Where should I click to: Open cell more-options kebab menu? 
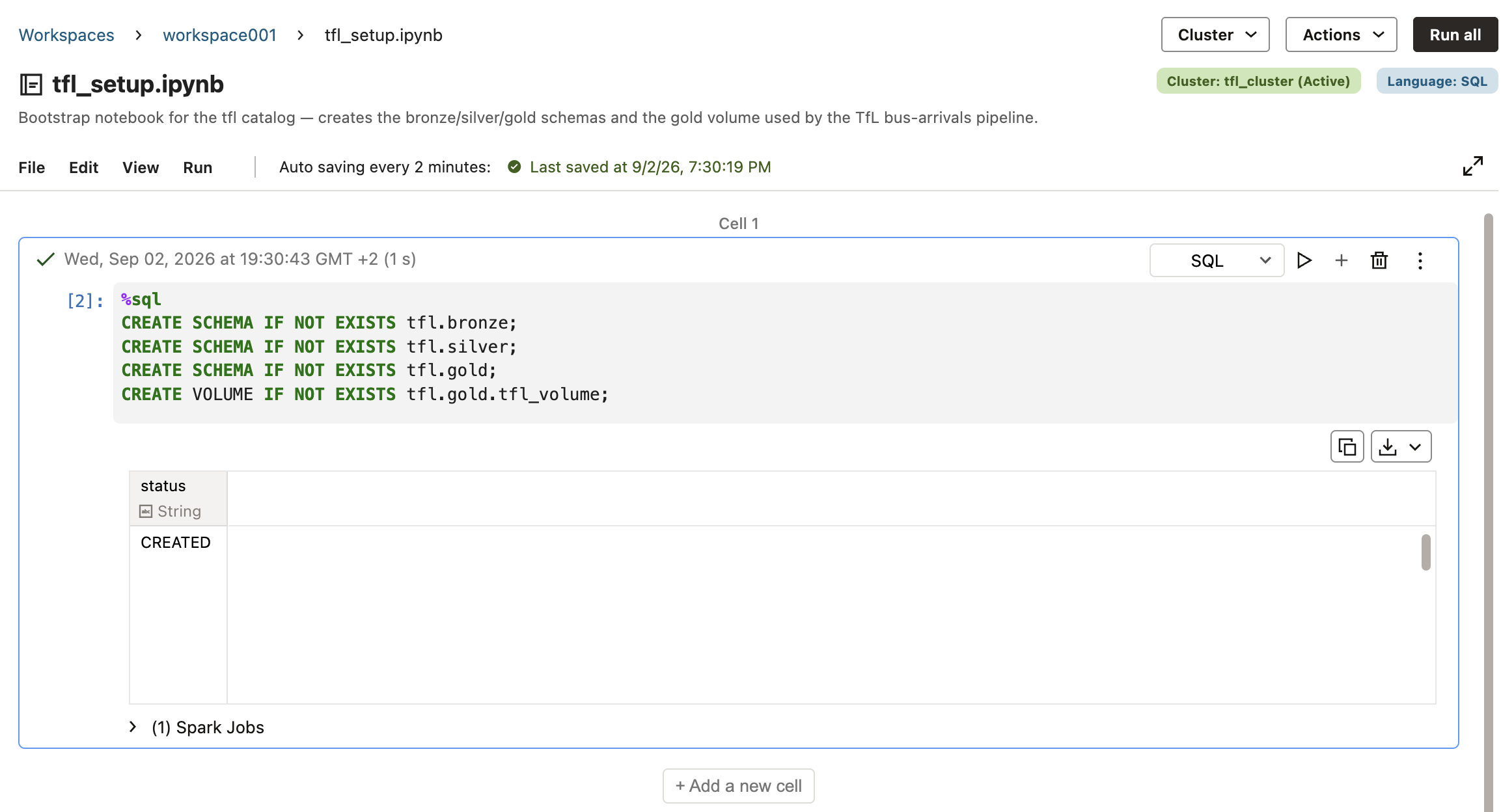[1420, 261]
